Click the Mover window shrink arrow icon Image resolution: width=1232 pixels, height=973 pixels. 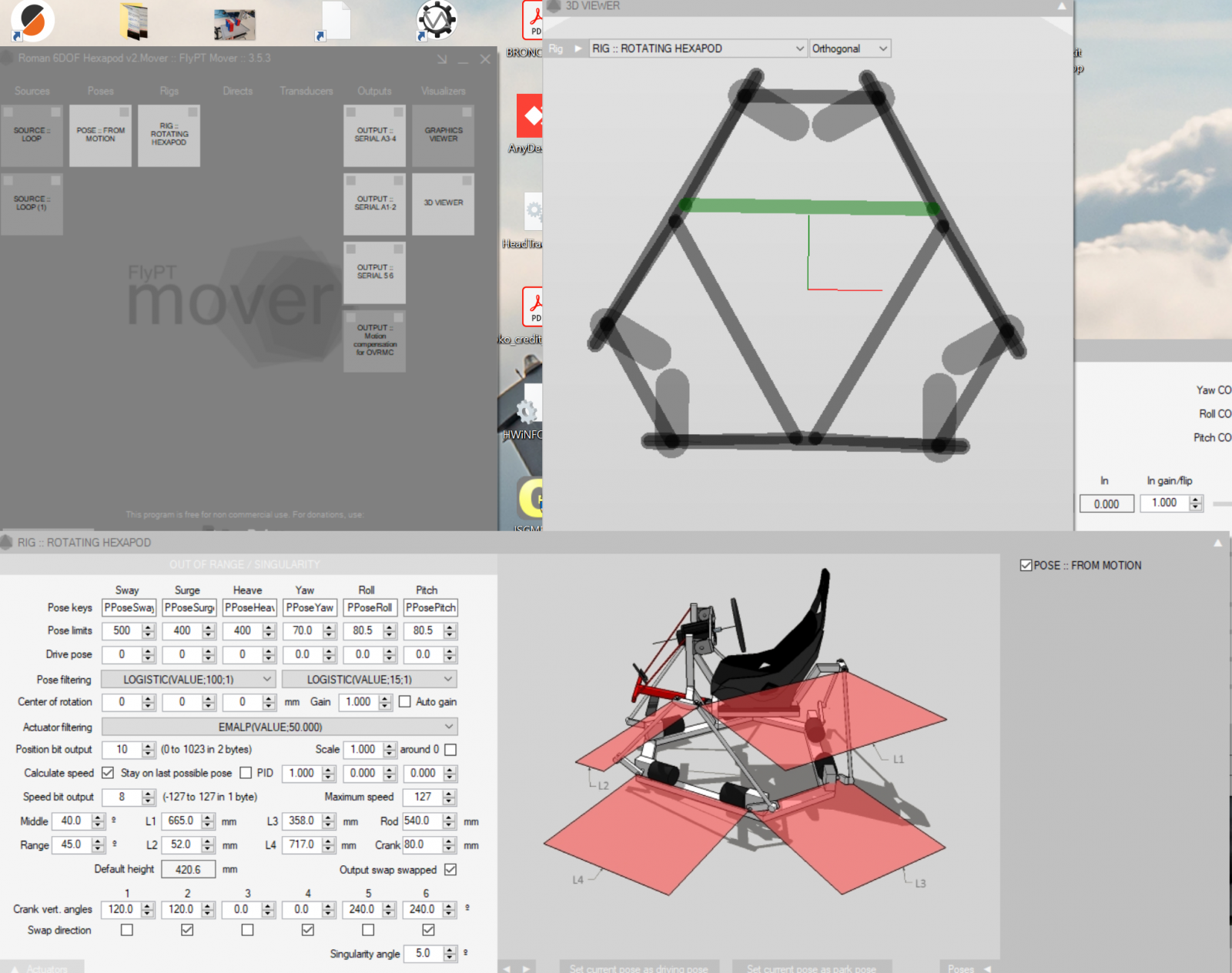[x=442, y=59]
